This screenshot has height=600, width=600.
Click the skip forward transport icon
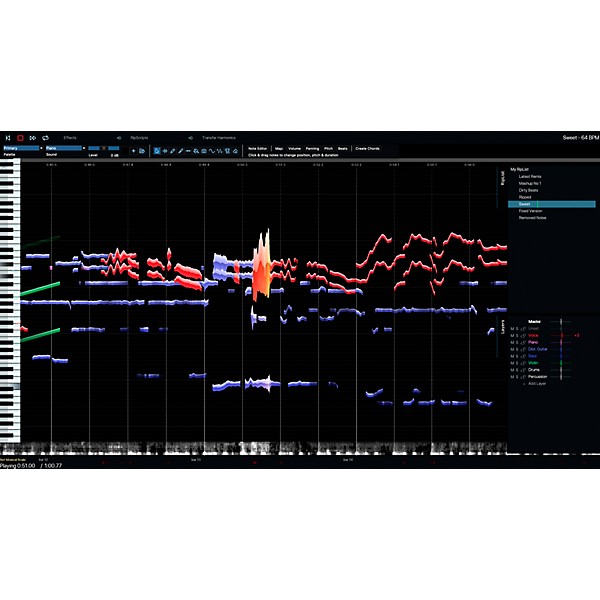click(33, 137)
